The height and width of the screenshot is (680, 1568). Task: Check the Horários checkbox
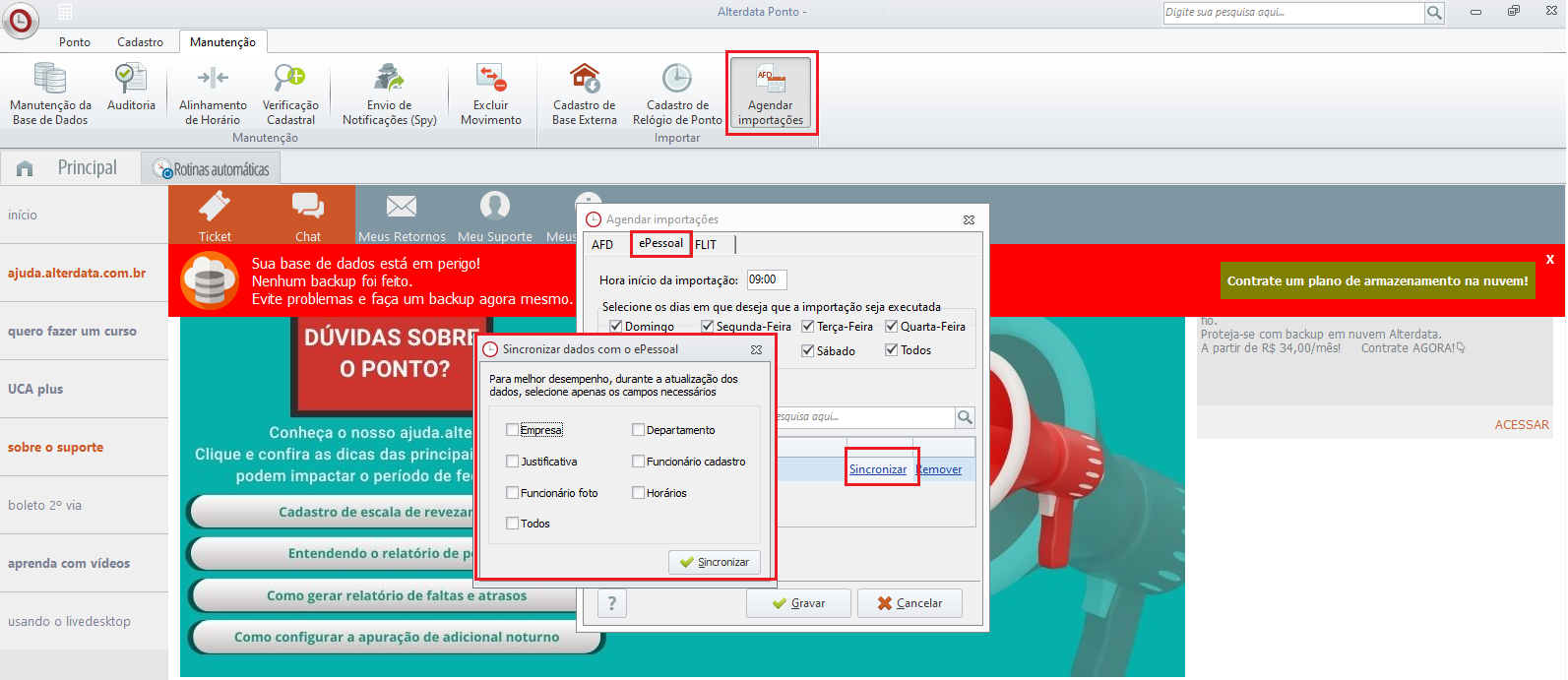click(x=638, y=493)
